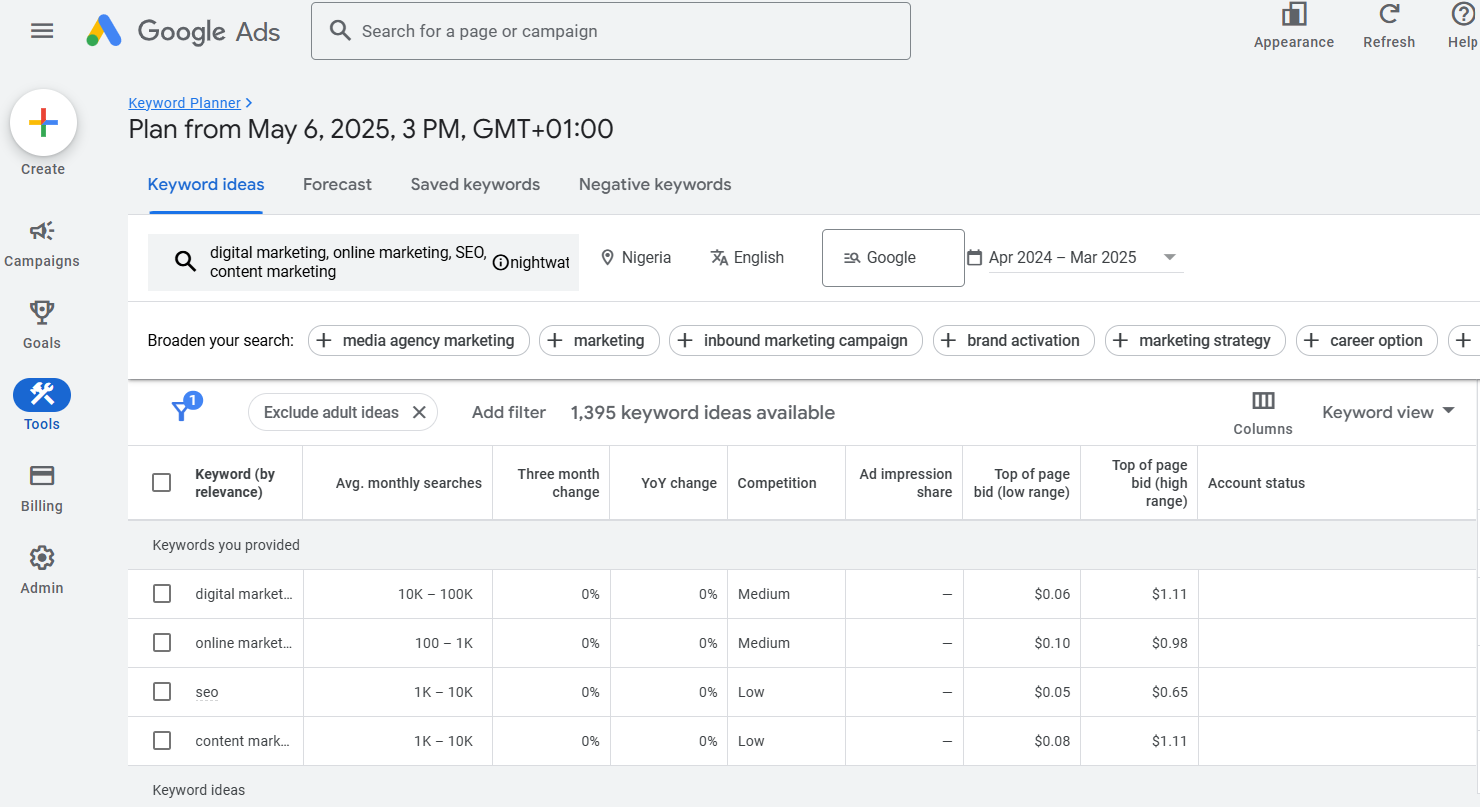
Task: Open the Appearance settings icon
Action: (1294, 15)
